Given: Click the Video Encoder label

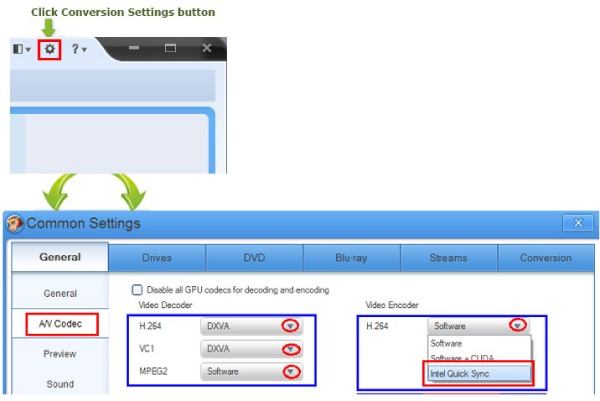Looking at the screenshot, I should point(392,305).
